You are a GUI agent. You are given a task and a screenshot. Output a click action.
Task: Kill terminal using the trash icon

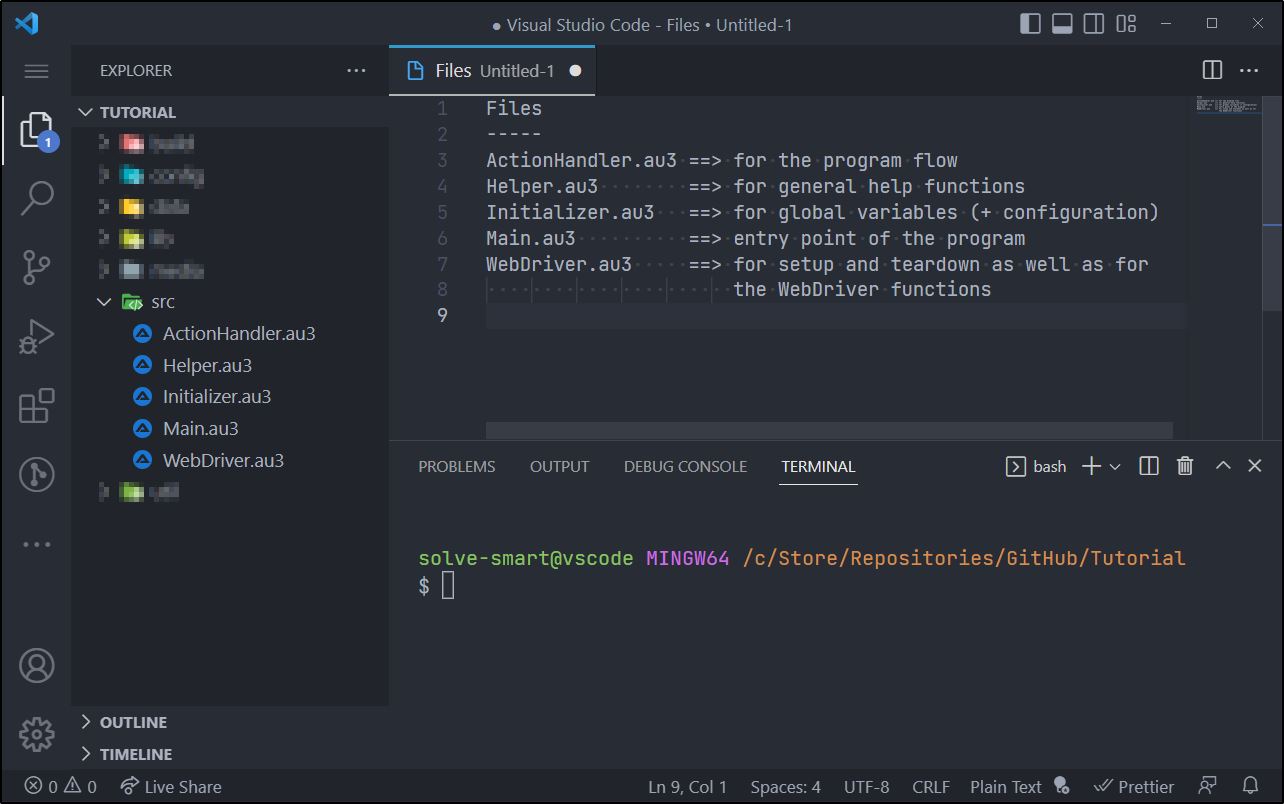(x=1185, y=466)
